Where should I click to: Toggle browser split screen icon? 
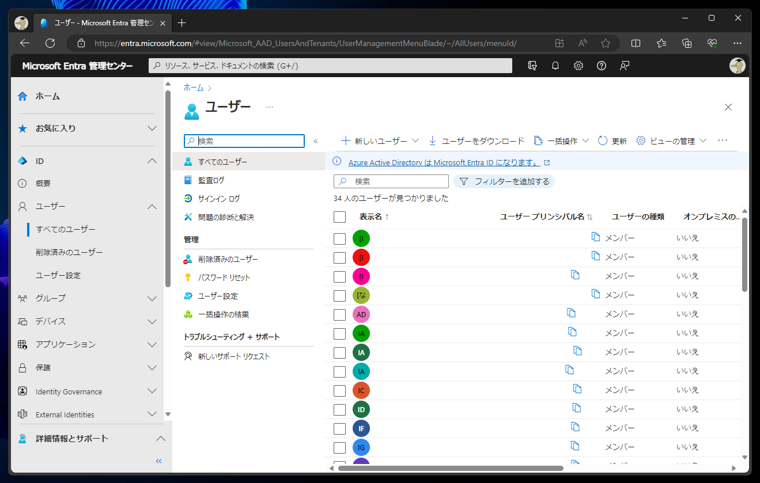pos(635,44)
